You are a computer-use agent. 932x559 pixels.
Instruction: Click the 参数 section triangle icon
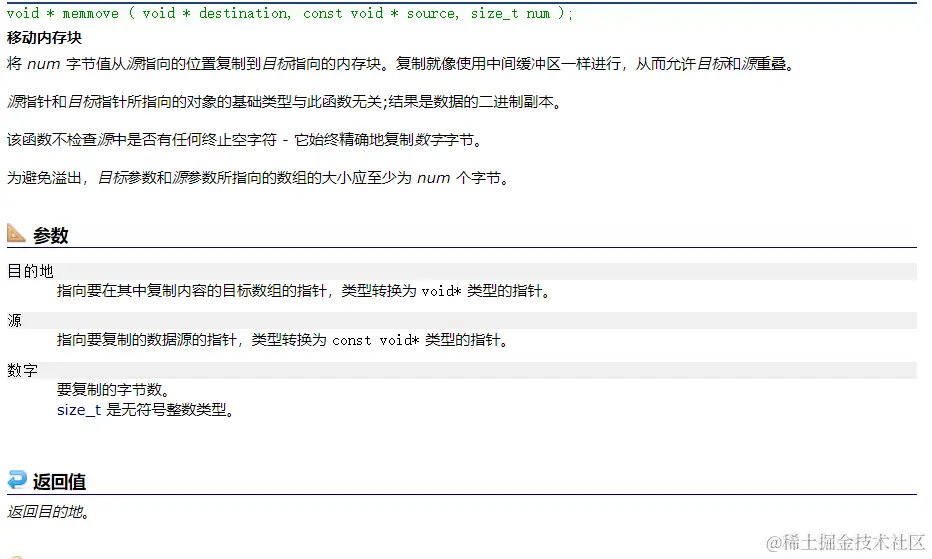16,233
